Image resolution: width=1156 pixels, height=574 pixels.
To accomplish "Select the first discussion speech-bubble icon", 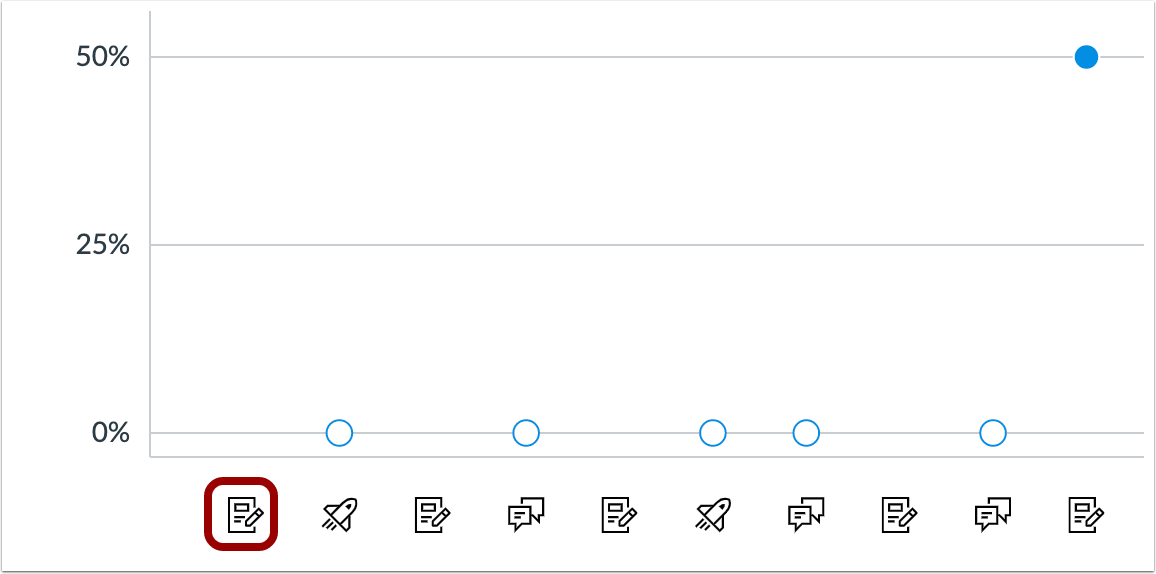I will pyautogui.click(x=526, y=514).
